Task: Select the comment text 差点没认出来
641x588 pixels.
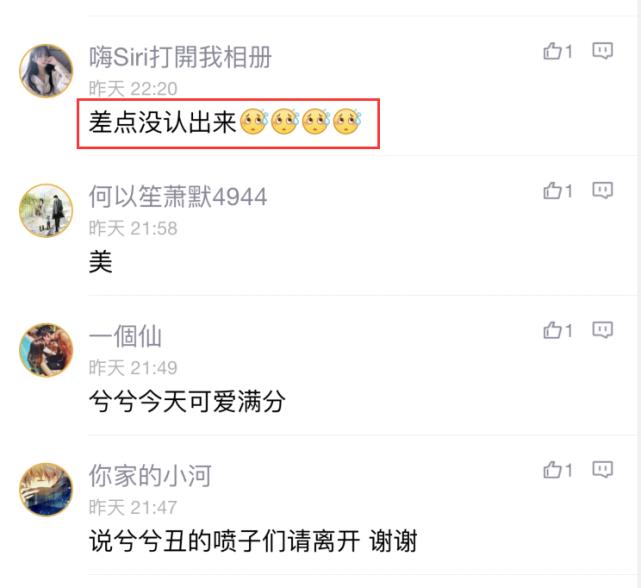Action: coord(163,122)
